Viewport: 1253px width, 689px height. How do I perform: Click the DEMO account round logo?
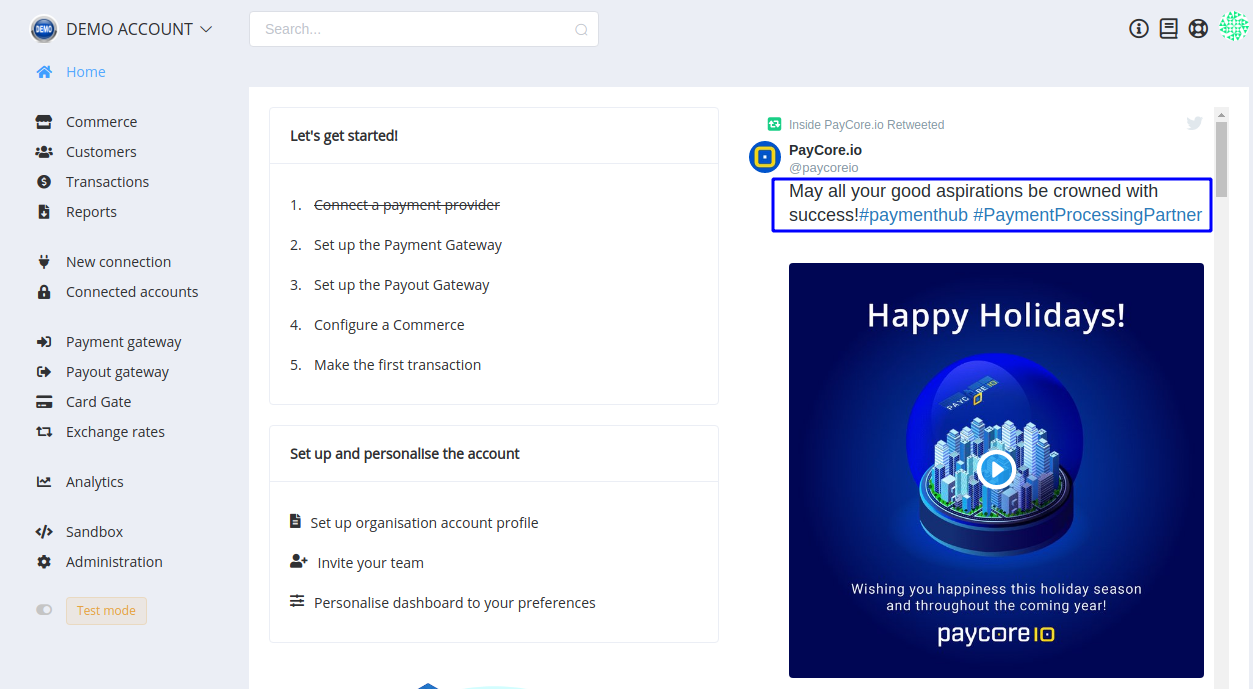pos(44,29)
